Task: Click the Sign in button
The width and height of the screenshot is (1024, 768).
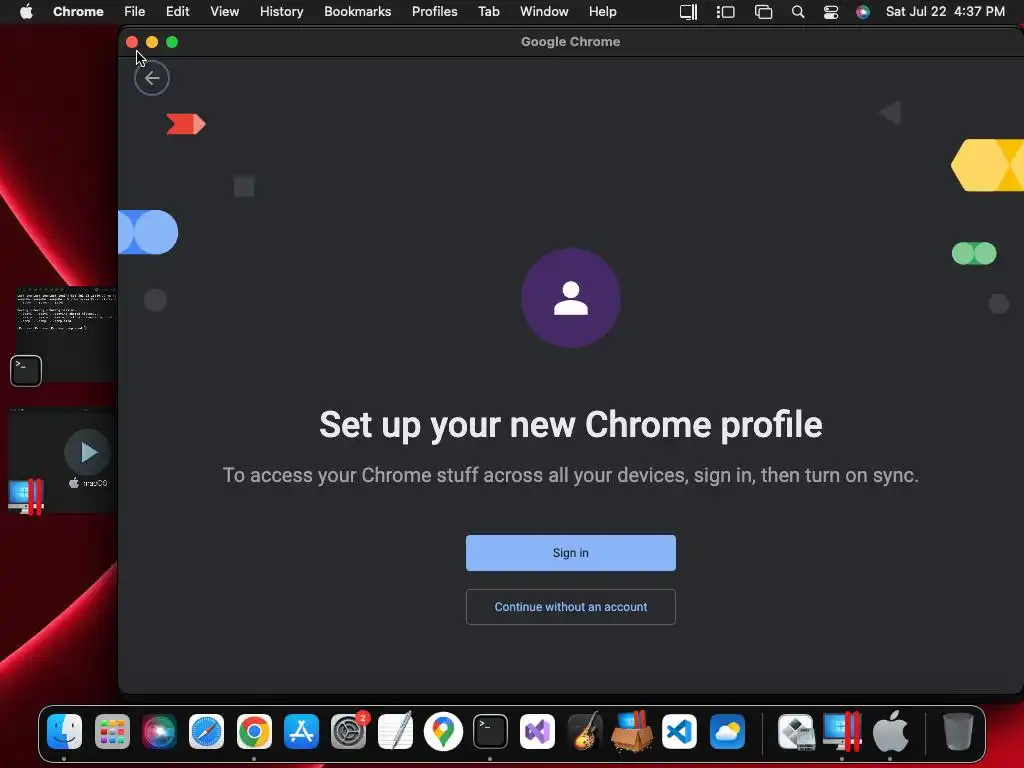Action: point(571,553)
